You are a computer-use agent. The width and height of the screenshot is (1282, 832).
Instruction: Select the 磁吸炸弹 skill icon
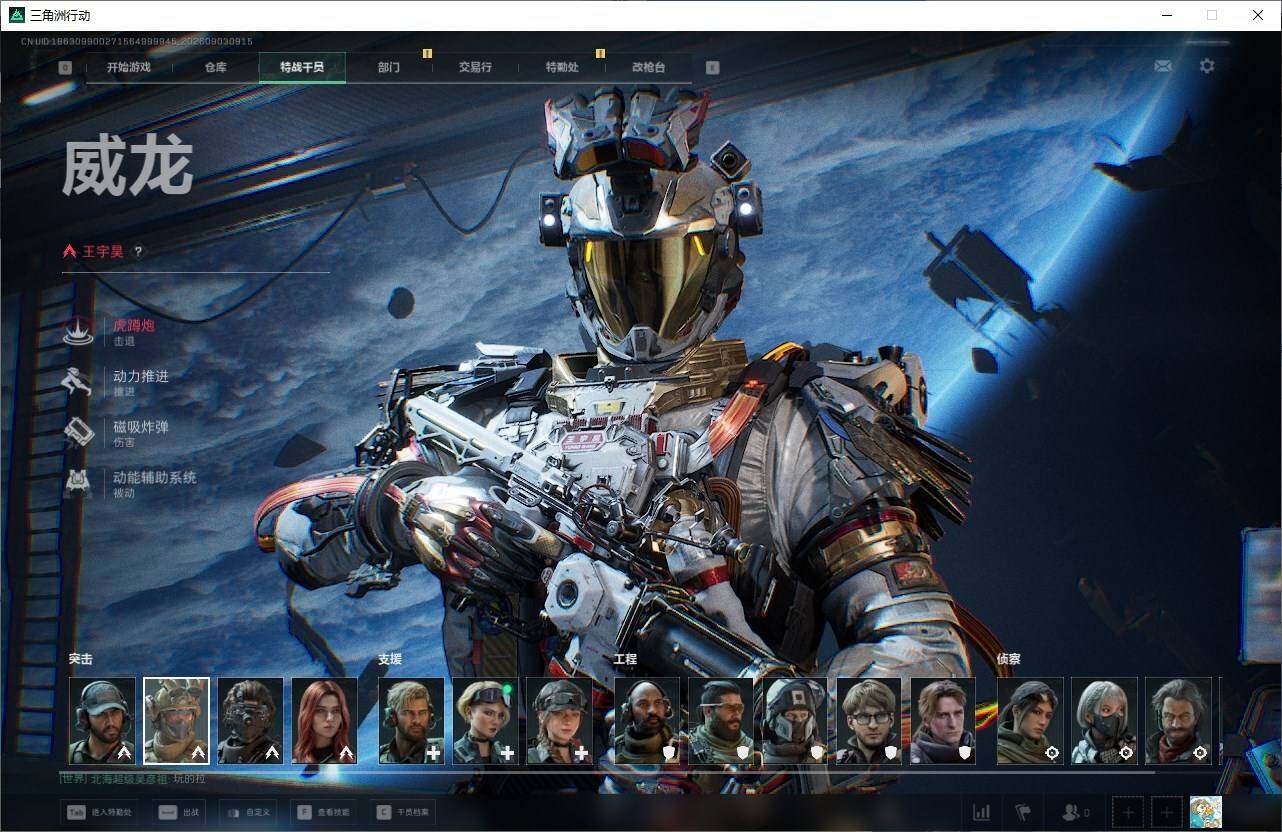point(78,432)
